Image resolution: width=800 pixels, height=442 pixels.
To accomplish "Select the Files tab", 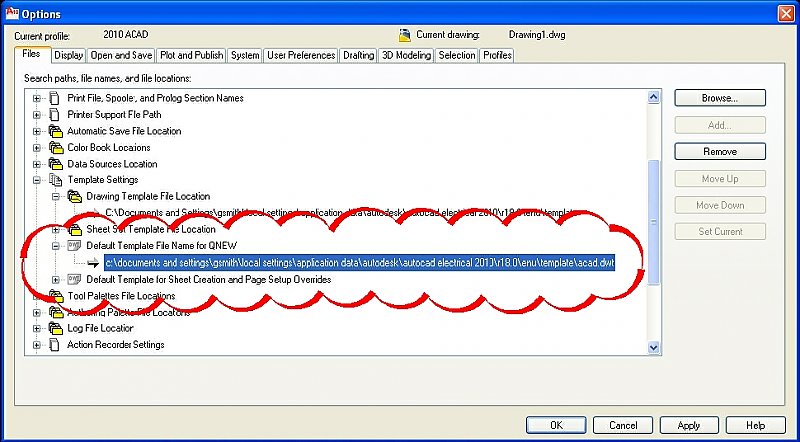I will [x=32, y=54].
